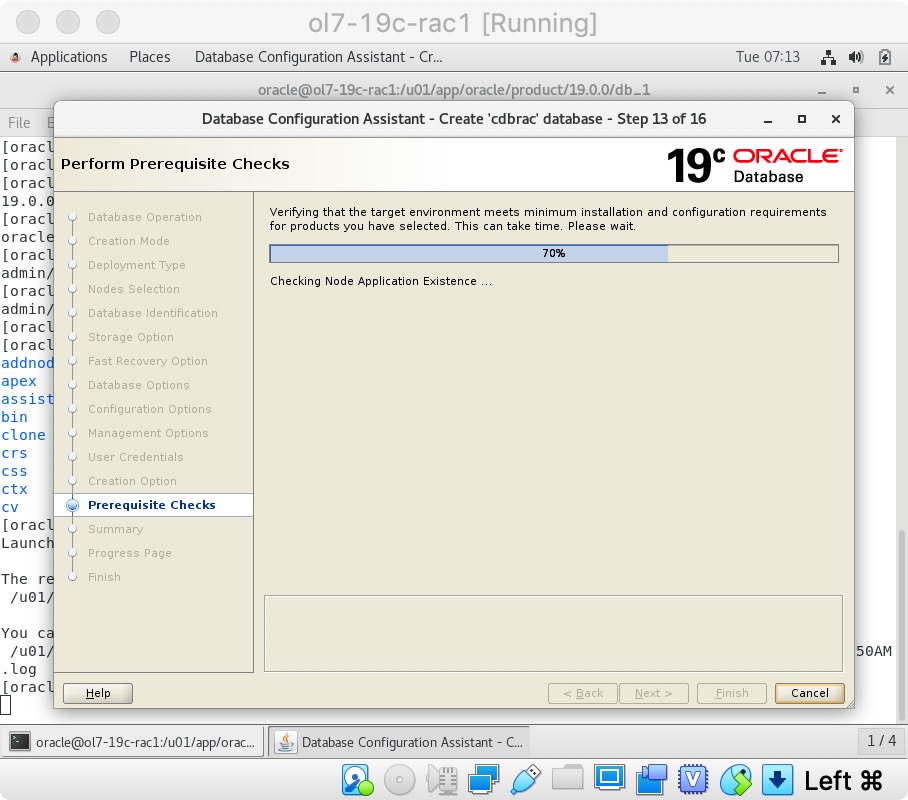Select the Progress Page step

pyautogui.click(x=130, y=553)
